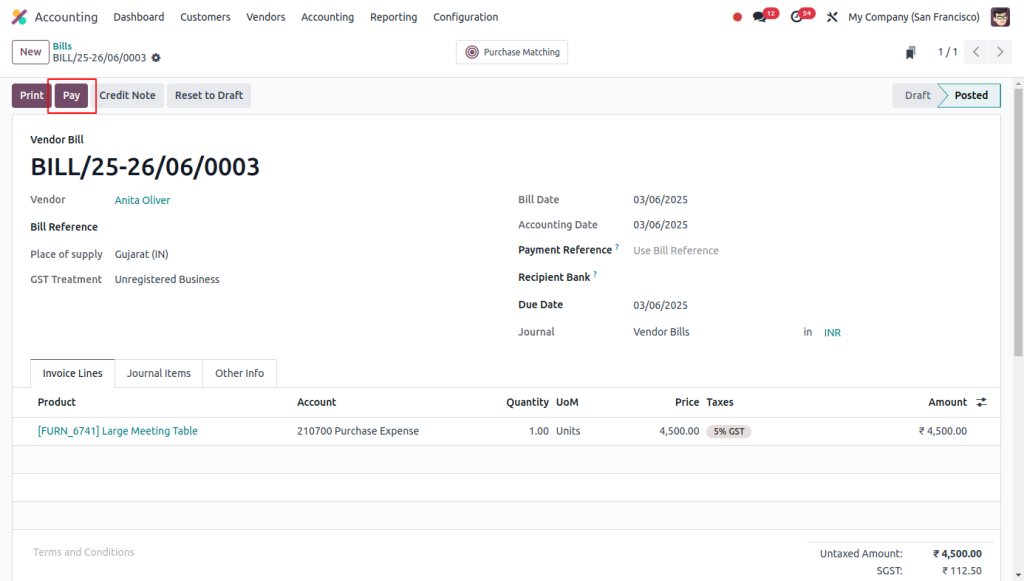Open the Activities clock icon showing 54
This screenshot has height=581, width=1024.
tap(797, 16)
